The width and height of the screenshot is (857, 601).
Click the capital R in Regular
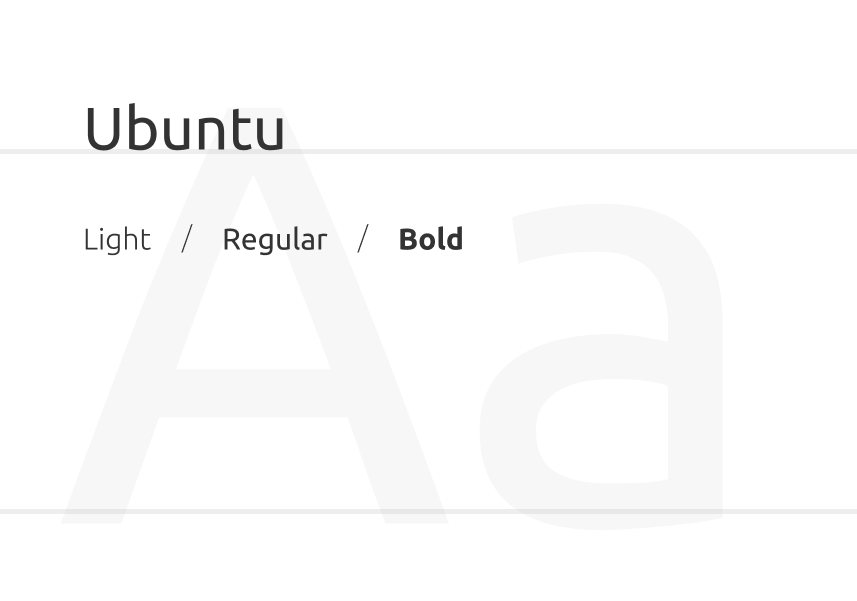point(232,239)
